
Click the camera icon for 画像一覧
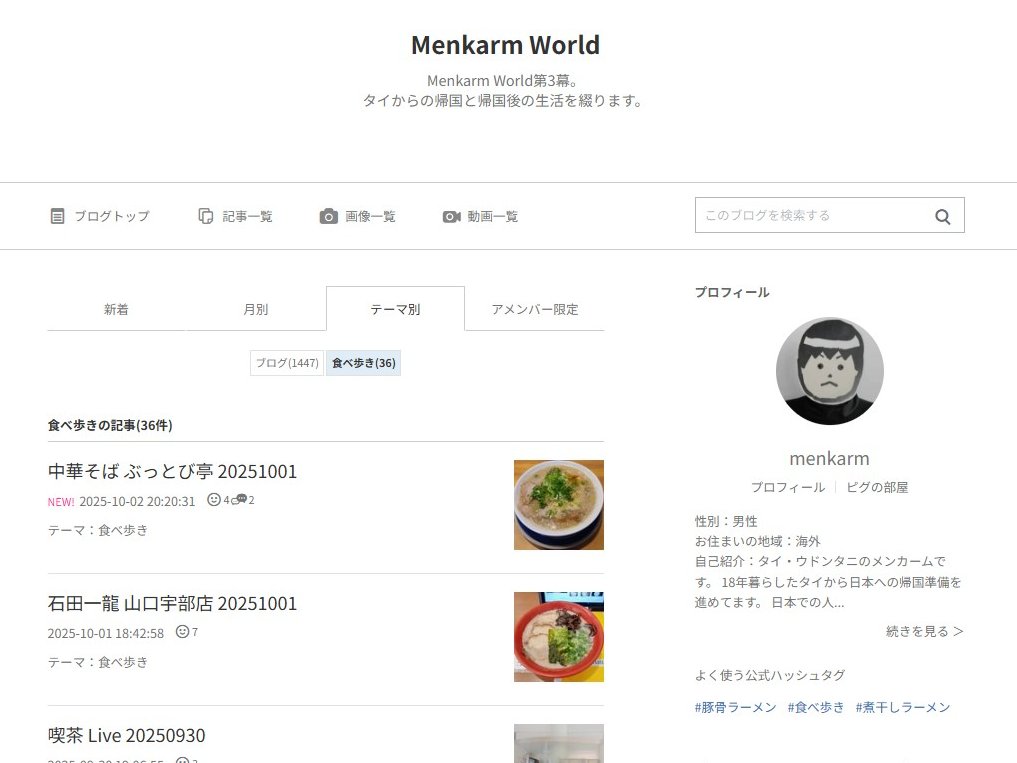329,216
